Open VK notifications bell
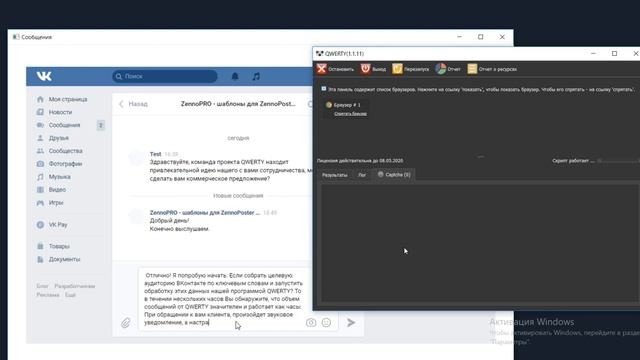Screen dimensions: 640x360 point(235,76)
